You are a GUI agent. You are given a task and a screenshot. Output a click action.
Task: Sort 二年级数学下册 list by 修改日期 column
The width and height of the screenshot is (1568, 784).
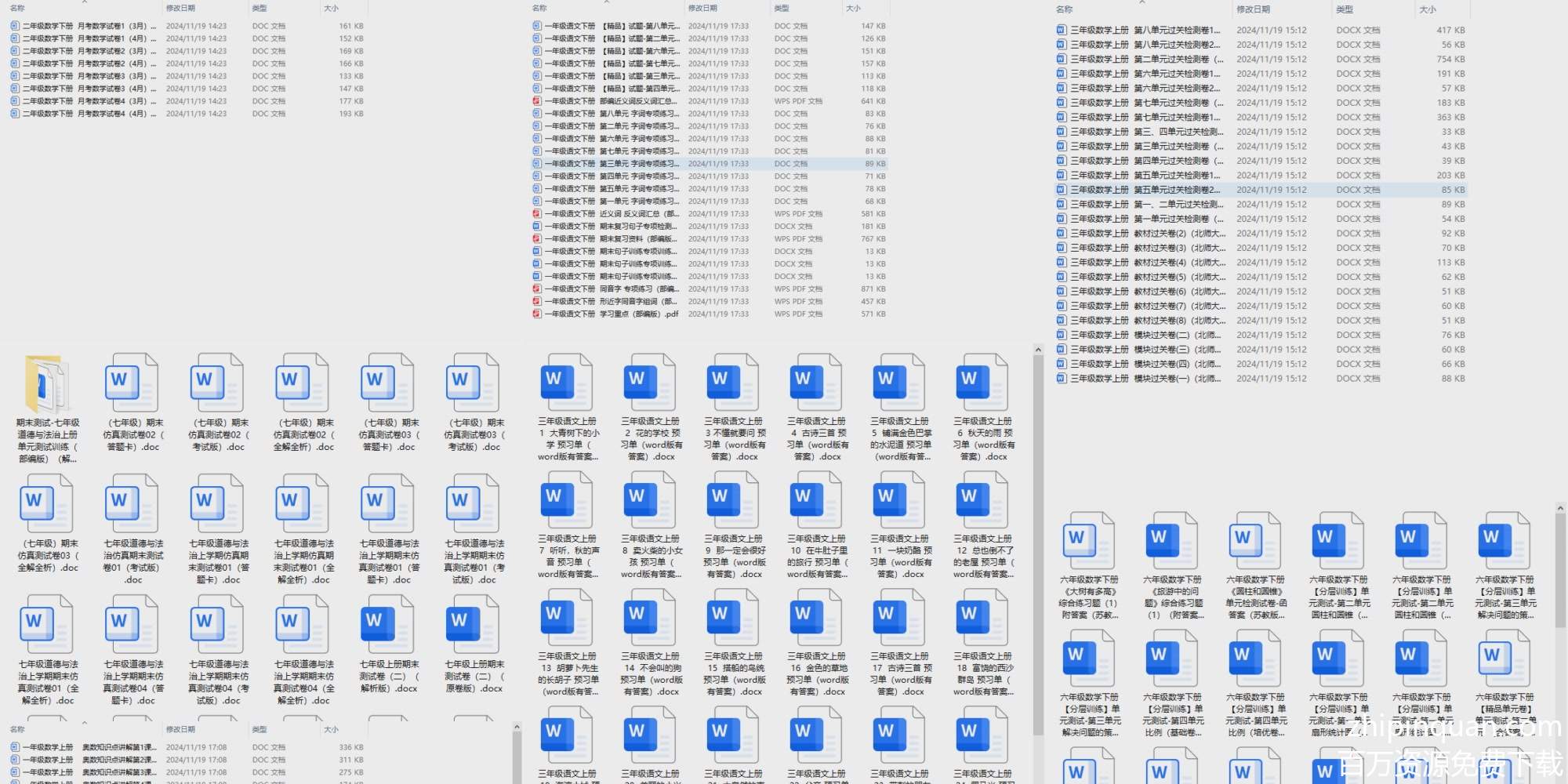coord(180,8)
